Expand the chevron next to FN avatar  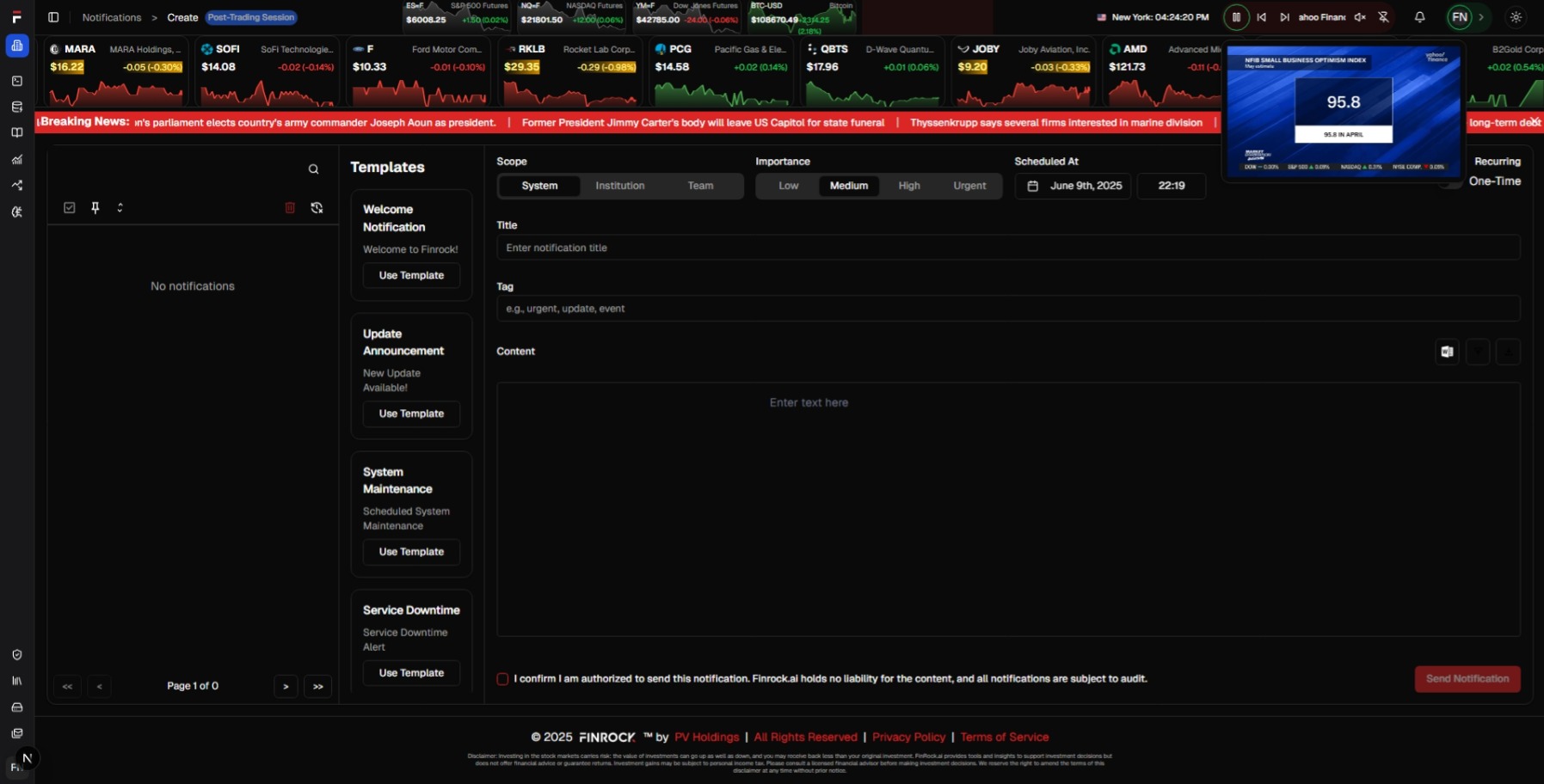point(1481,17)
